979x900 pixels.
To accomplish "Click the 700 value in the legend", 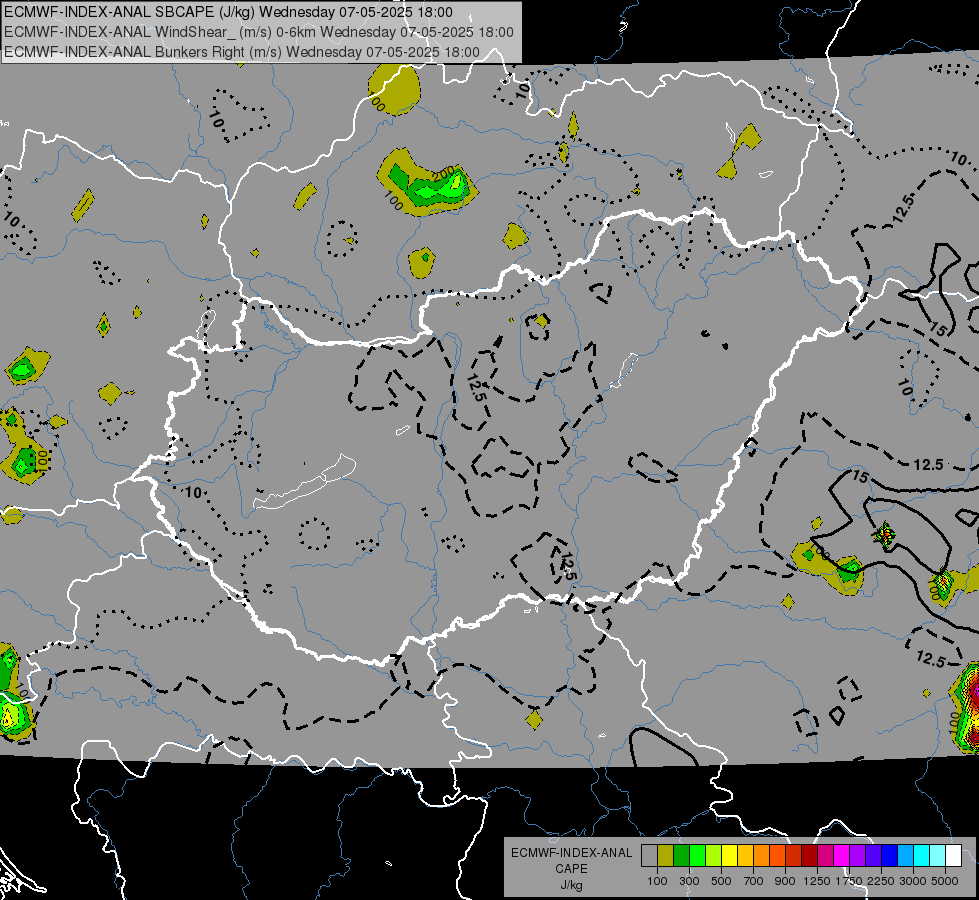I will coord(754,881).
